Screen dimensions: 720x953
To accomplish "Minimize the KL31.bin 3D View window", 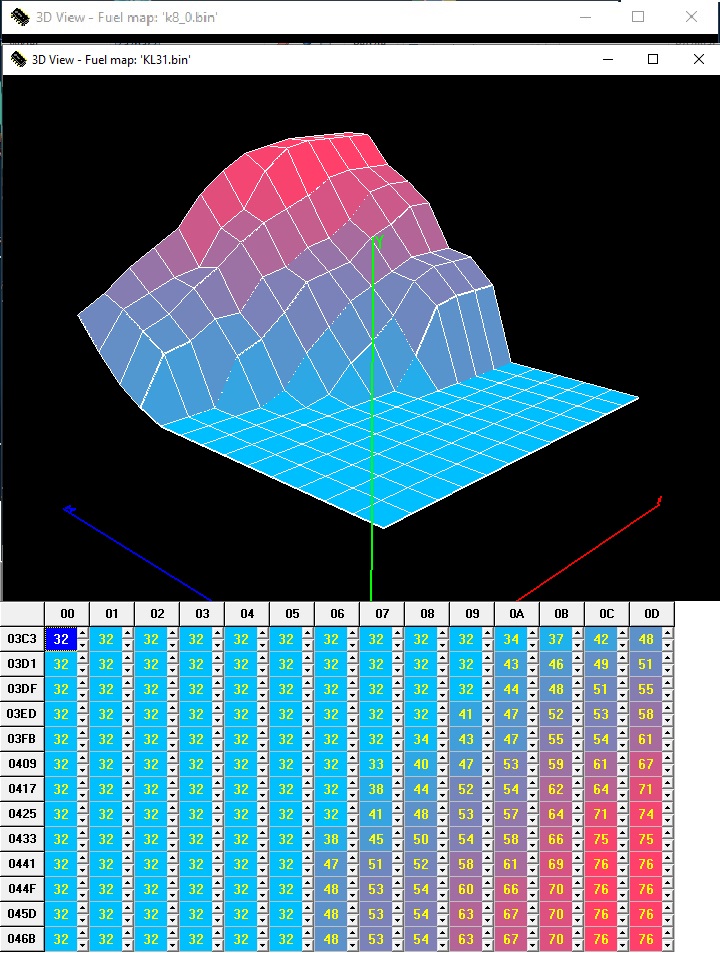I will [607, 60].
